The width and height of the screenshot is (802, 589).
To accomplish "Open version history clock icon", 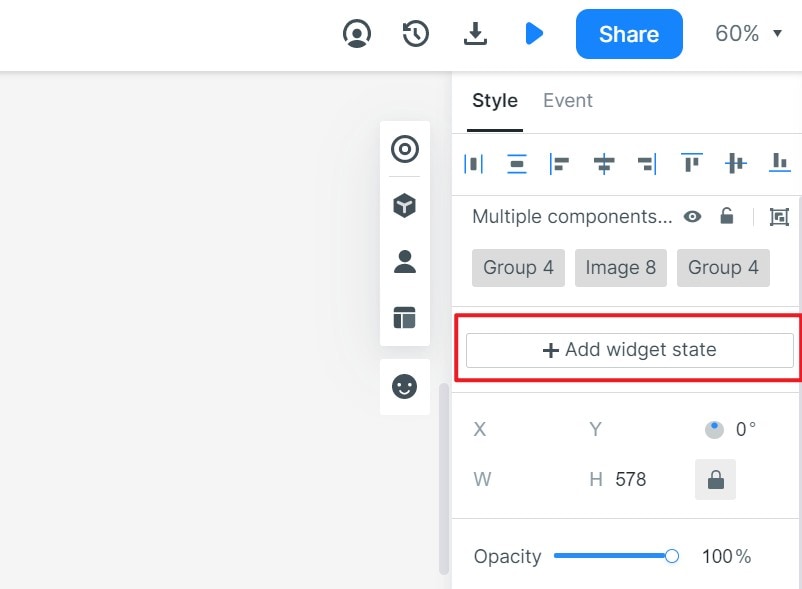I will tap(416, 34).
